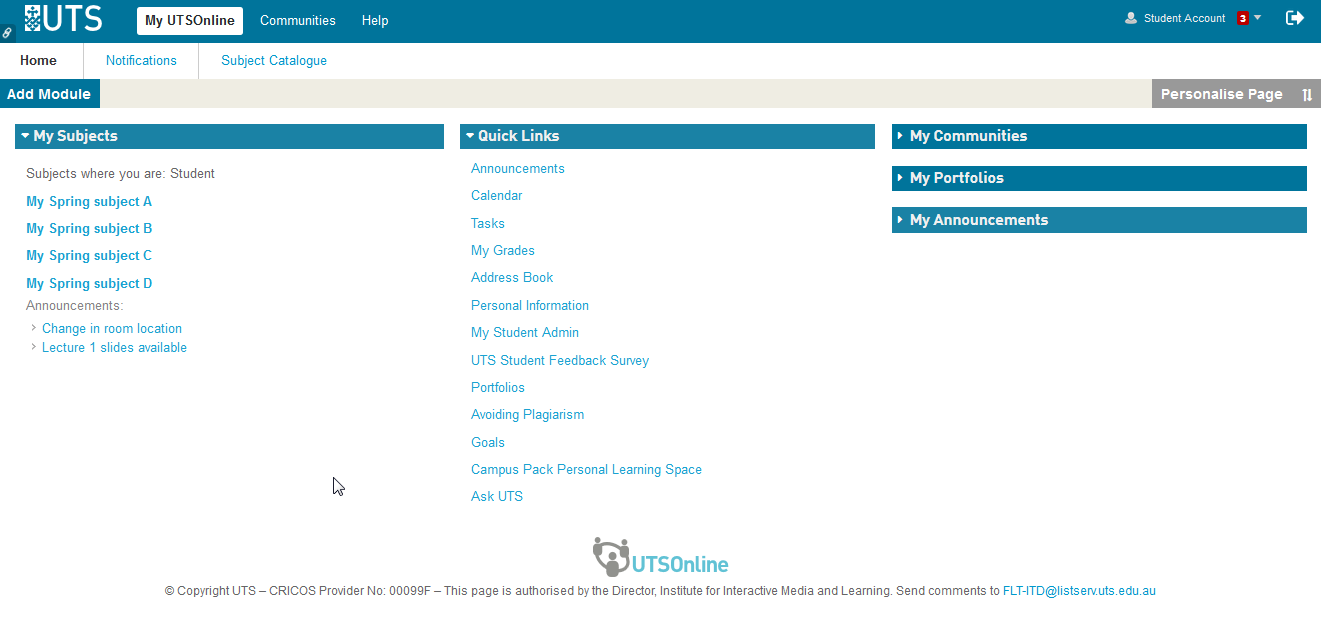
Task: Expand the My Announcements module
Action: [900, 220]
